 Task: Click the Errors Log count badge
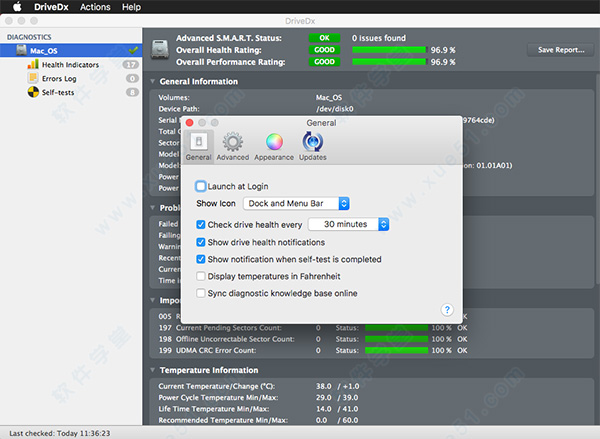132,78
